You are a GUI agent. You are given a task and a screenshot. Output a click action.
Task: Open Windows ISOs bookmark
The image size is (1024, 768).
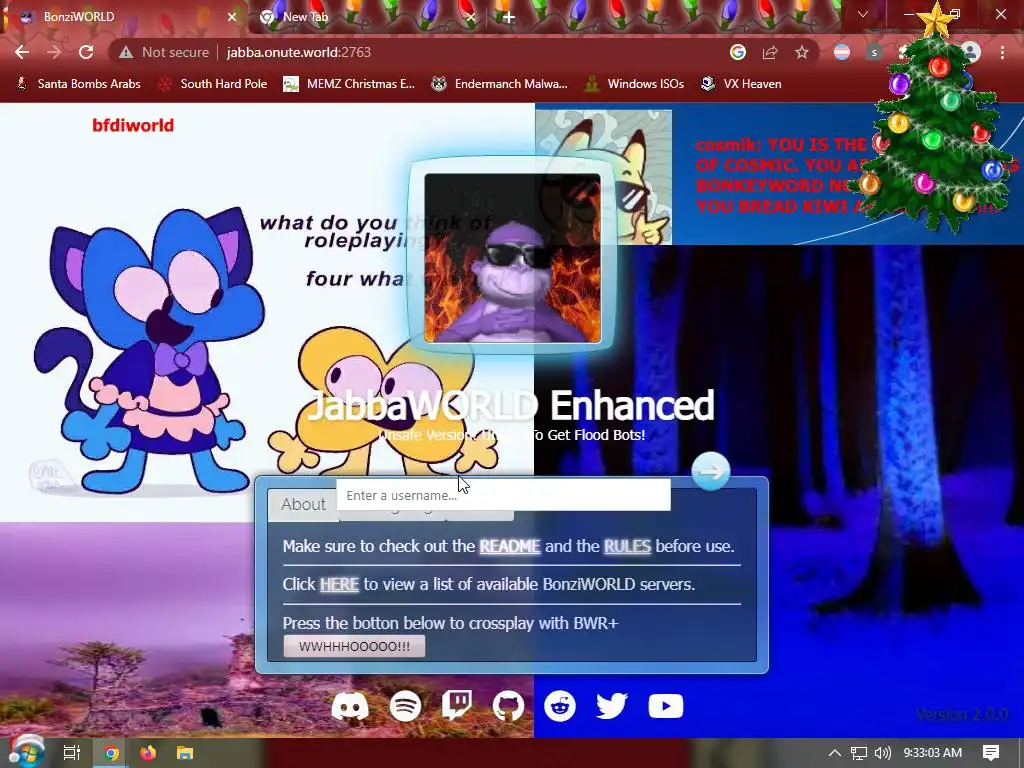tap(635, 84)
